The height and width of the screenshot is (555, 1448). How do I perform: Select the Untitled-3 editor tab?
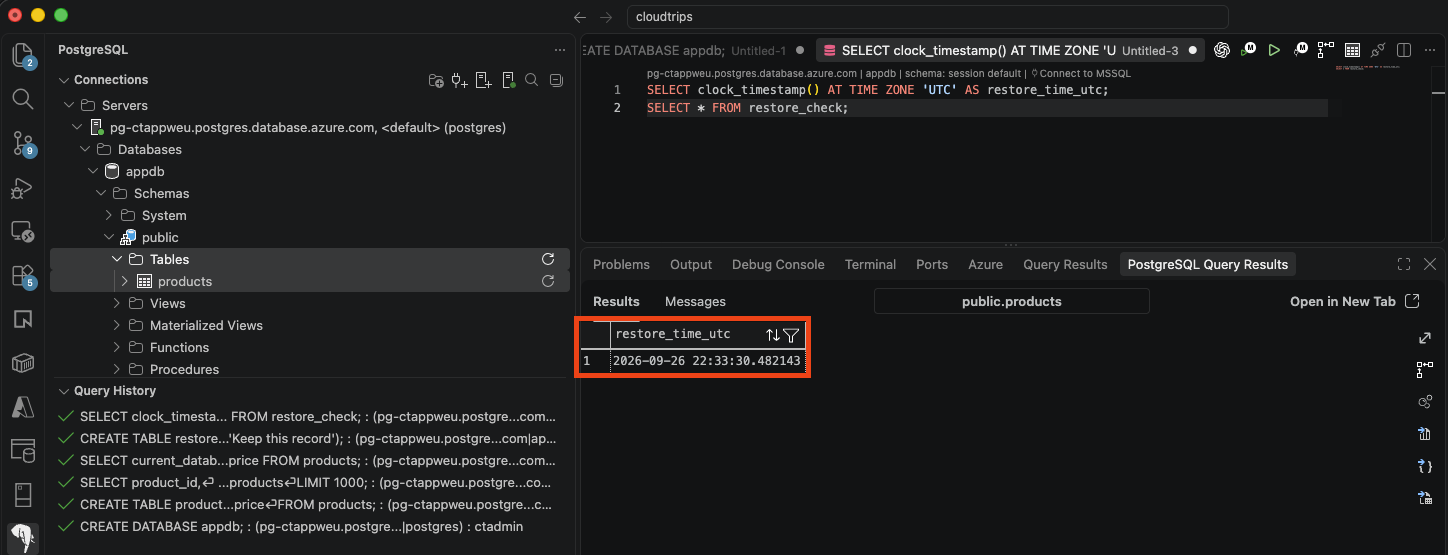(x=1010, y=50)
